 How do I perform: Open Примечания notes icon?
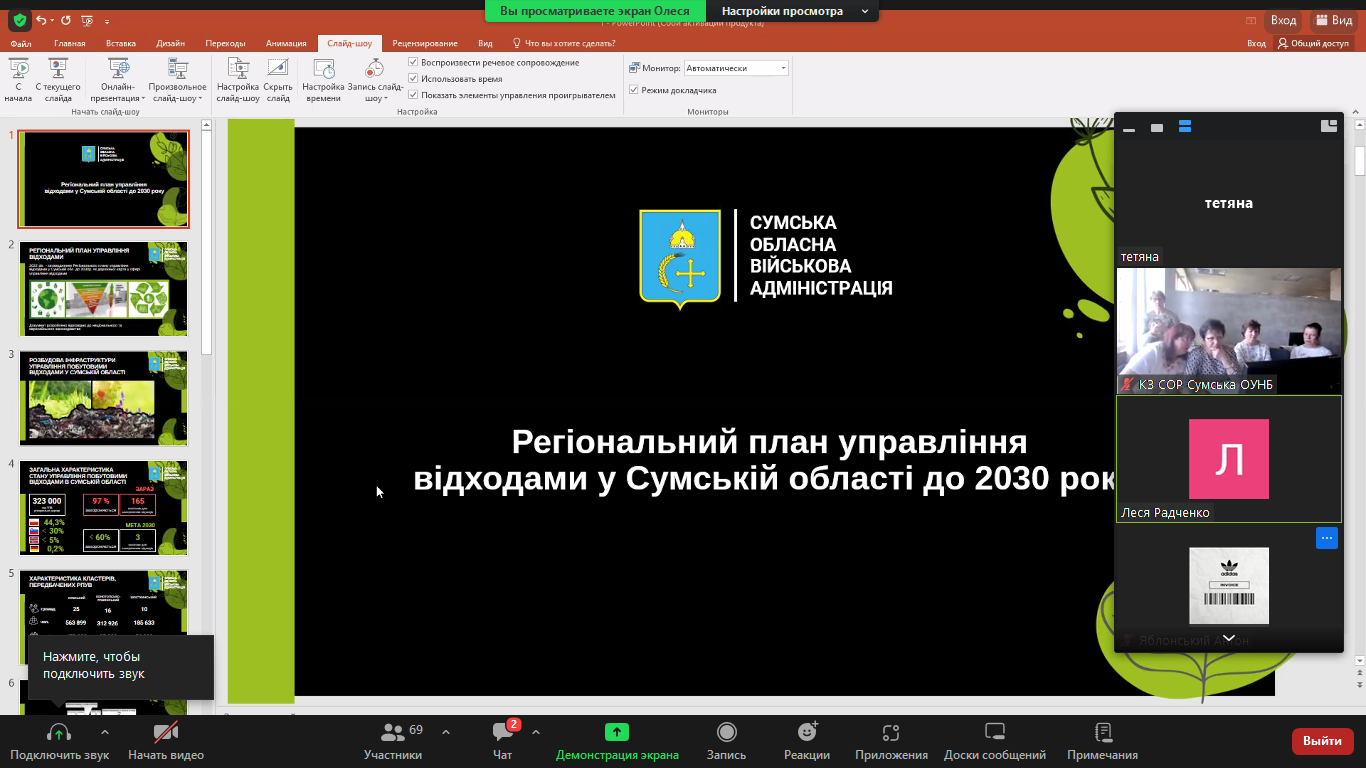[1102, 733]
